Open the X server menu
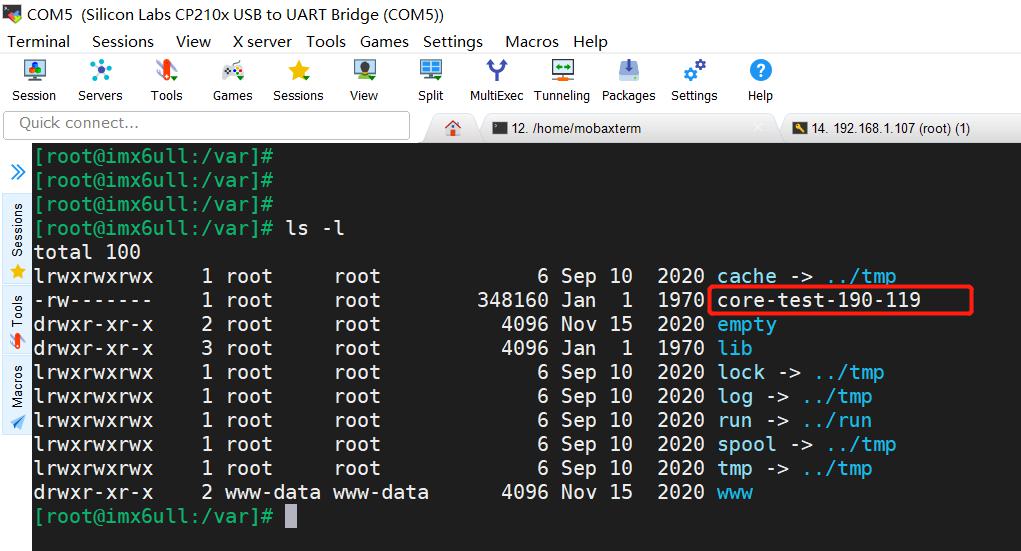 tap(262, 42)
